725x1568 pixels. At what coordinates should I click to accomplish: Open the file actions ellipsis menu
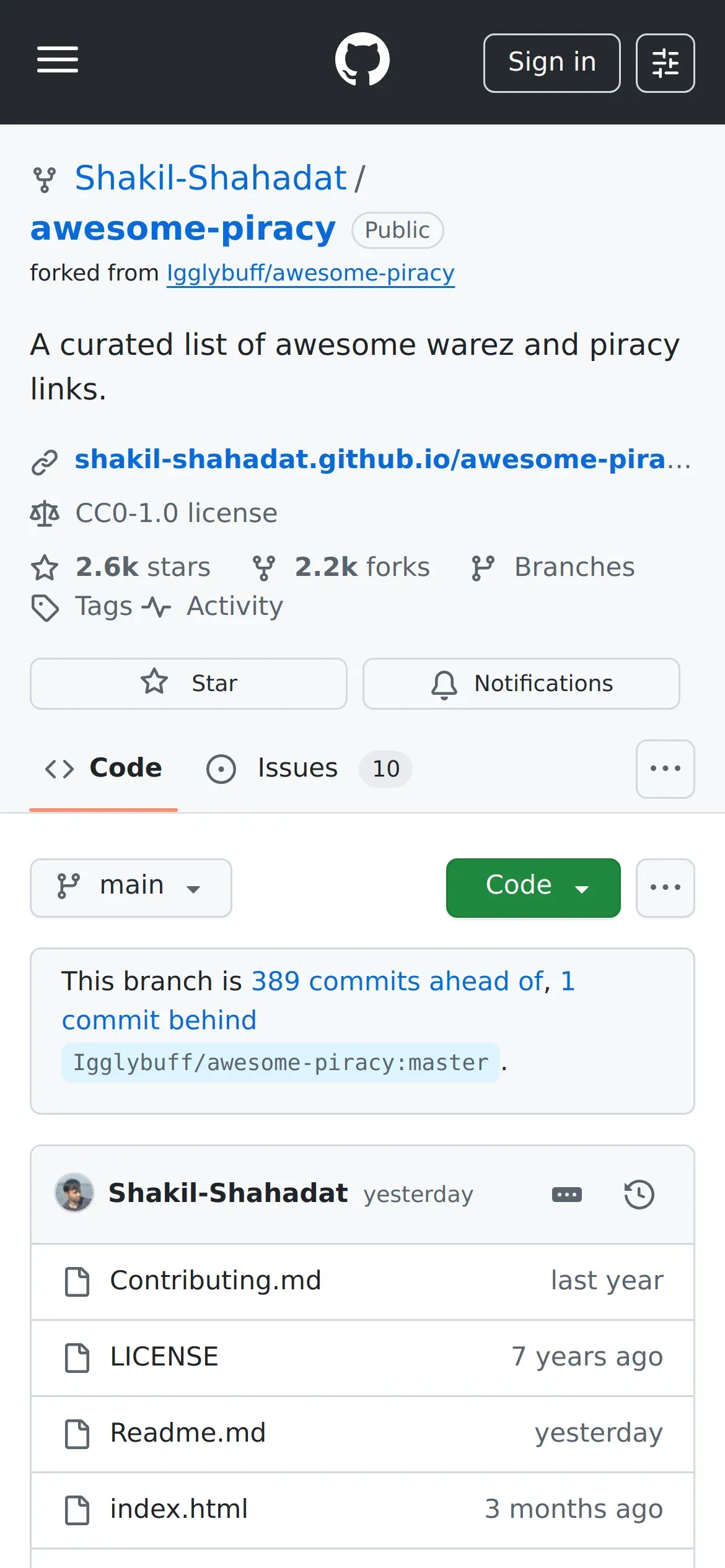665,887
